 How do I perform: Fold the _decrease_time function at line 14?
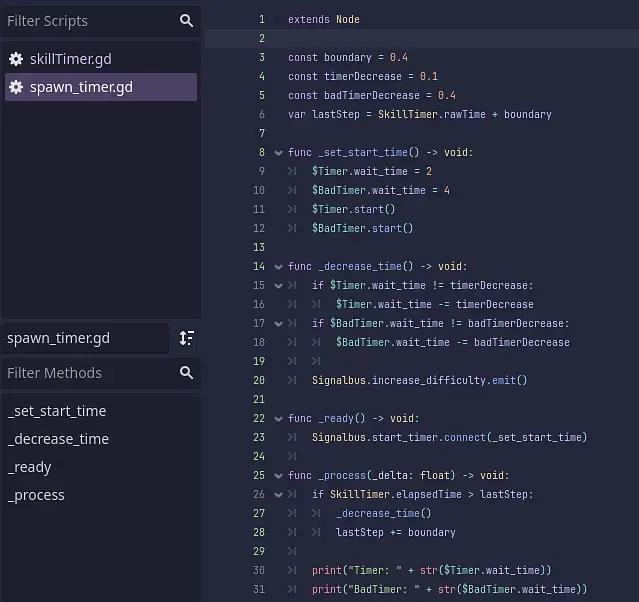277,267
